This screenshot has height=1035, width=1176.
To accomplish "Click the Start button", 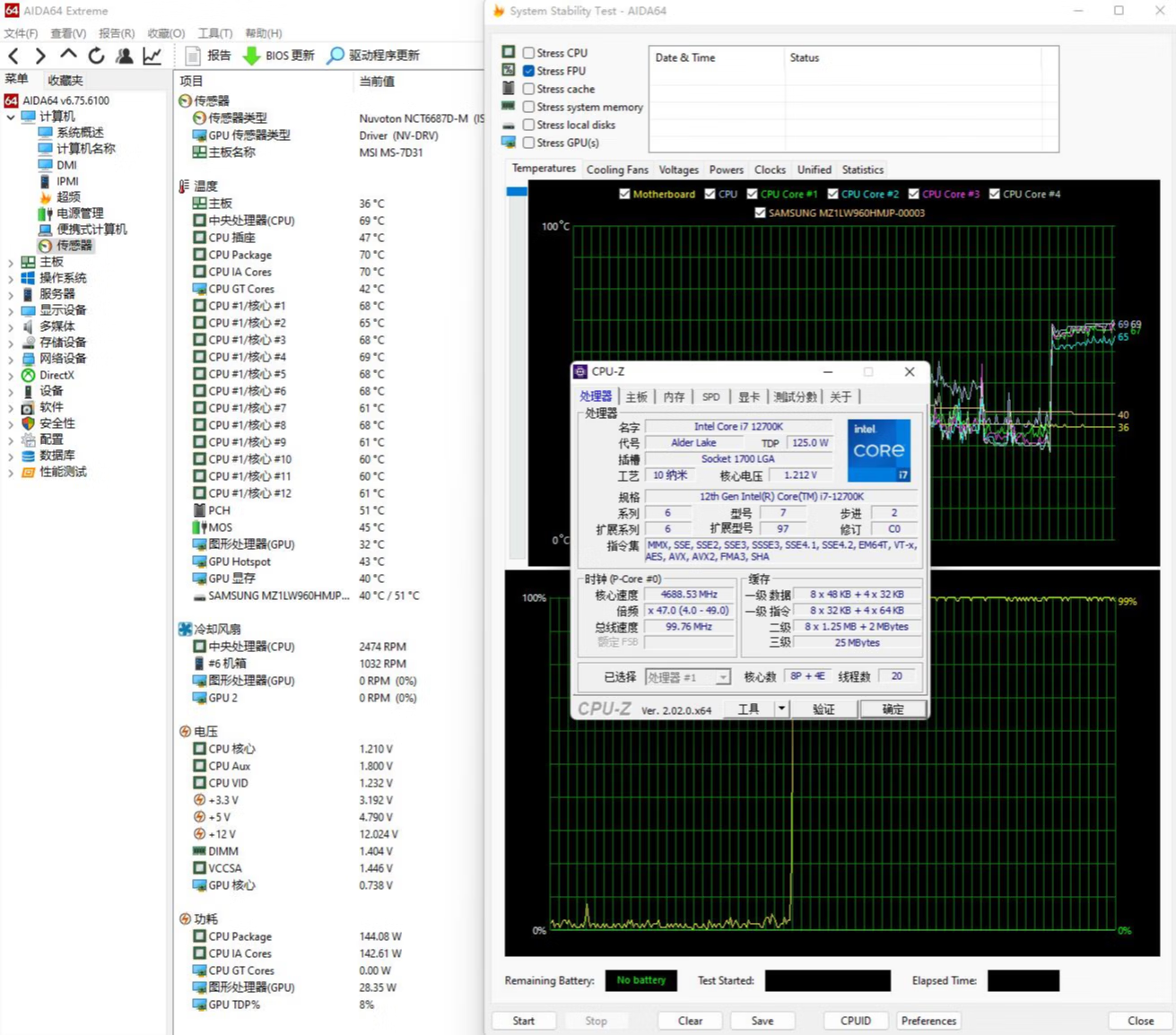I will (x=524, y=1021).
